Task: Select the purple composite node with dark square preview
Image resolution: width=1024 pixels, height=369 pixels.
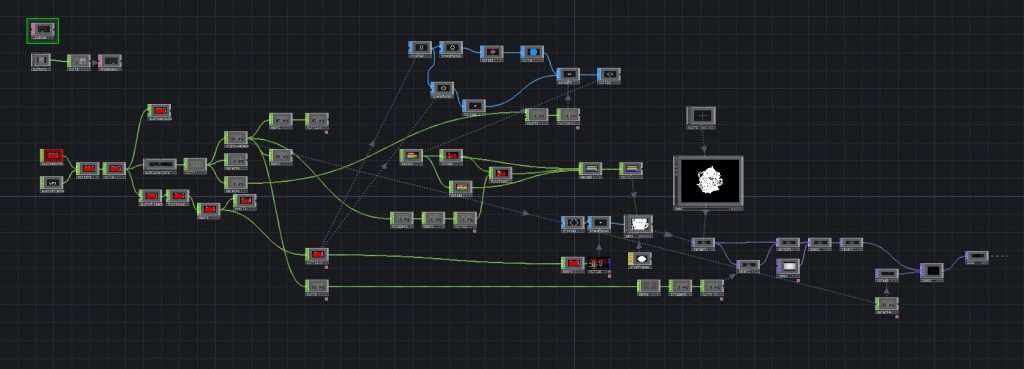Action: (x=932, y=271)
